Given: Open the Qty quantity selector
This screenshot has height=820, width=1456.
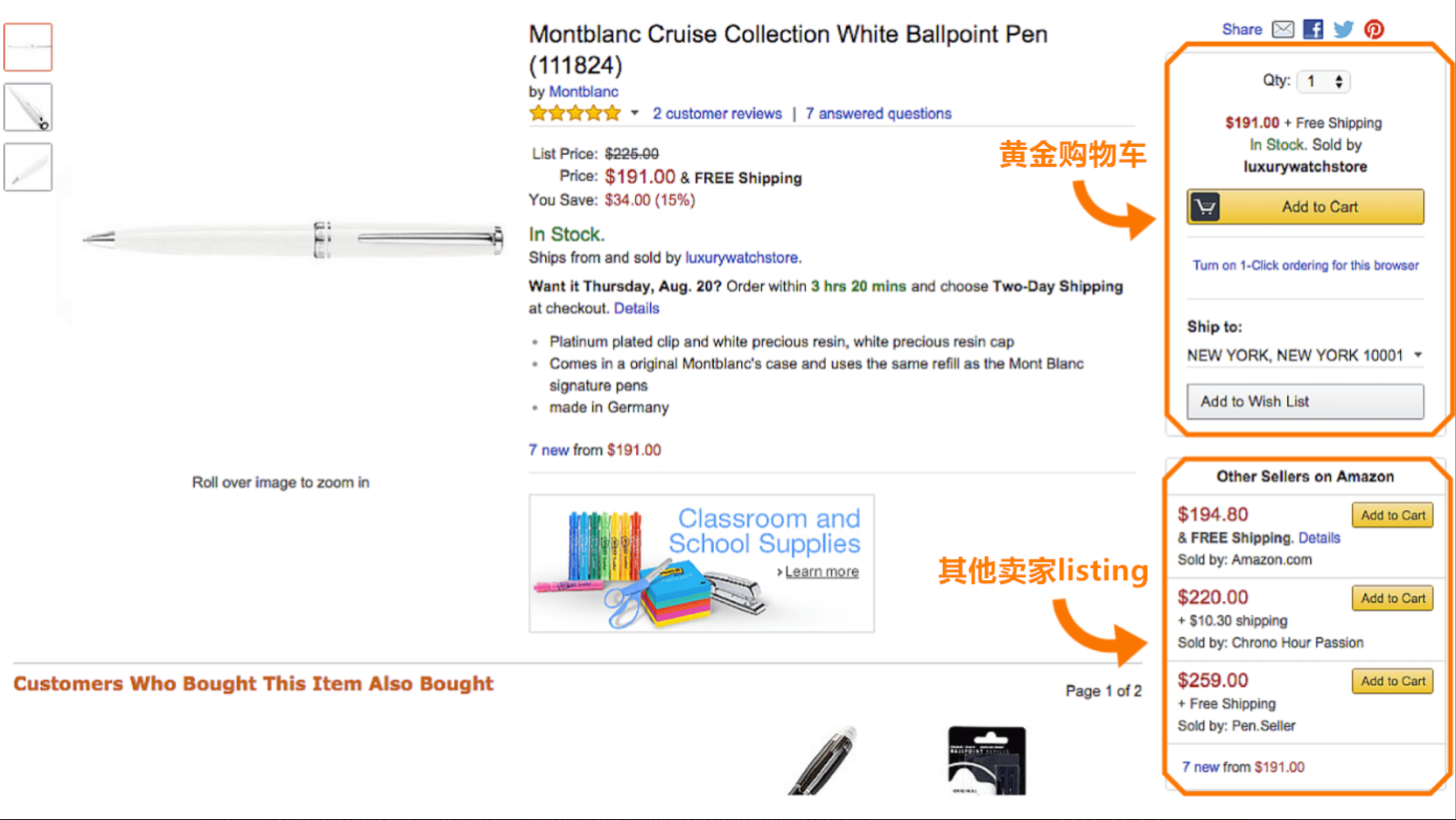Looking at the screenshot, I should pos(1325,81).
